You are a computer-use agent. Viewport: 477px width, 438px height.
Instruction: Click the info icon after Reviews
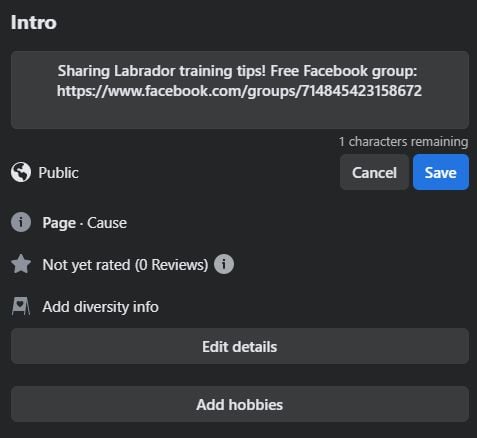[x=224, y=264]
